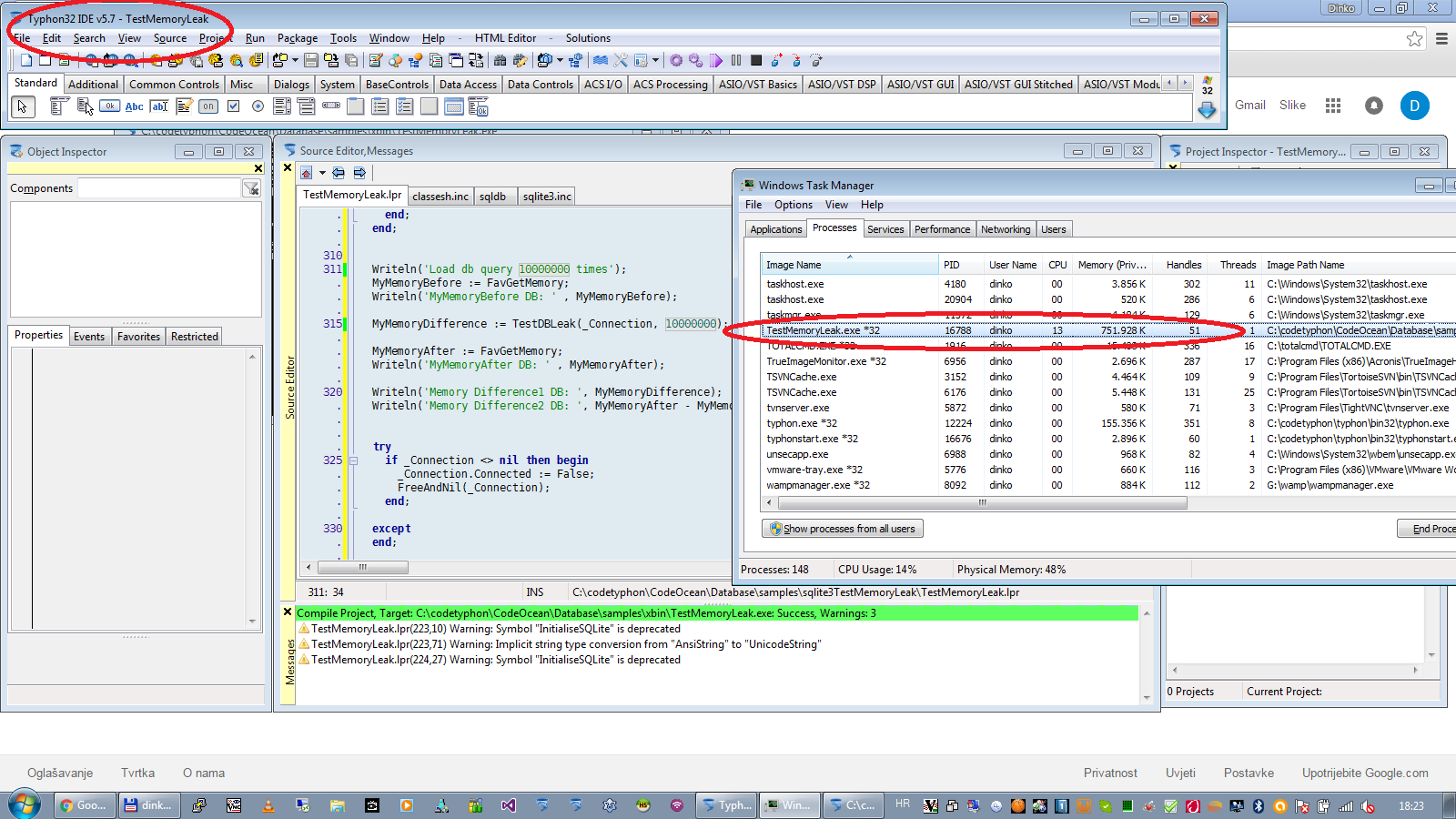Click the Save All toolbar icon
This screenshot has height=819, width=1456.
point(351,60)
